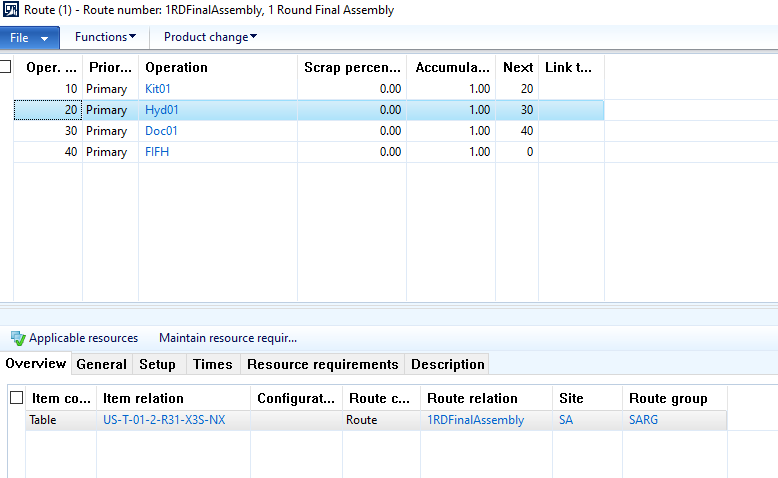Sort by the Operation column header
778x478 pixels.
tap(218, 68)
